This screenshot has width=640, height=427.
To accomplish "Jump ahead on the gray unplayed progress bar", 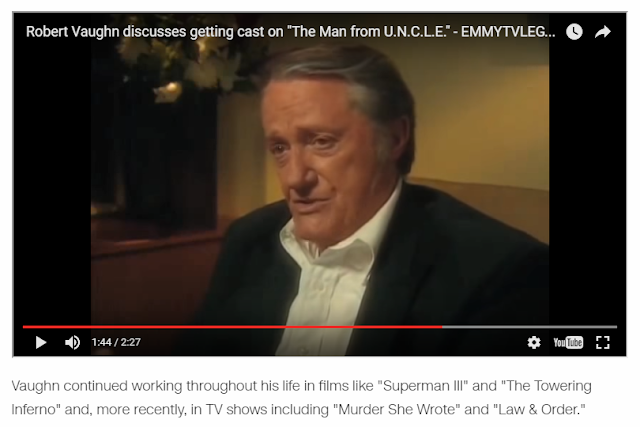I will pos(529,327).
